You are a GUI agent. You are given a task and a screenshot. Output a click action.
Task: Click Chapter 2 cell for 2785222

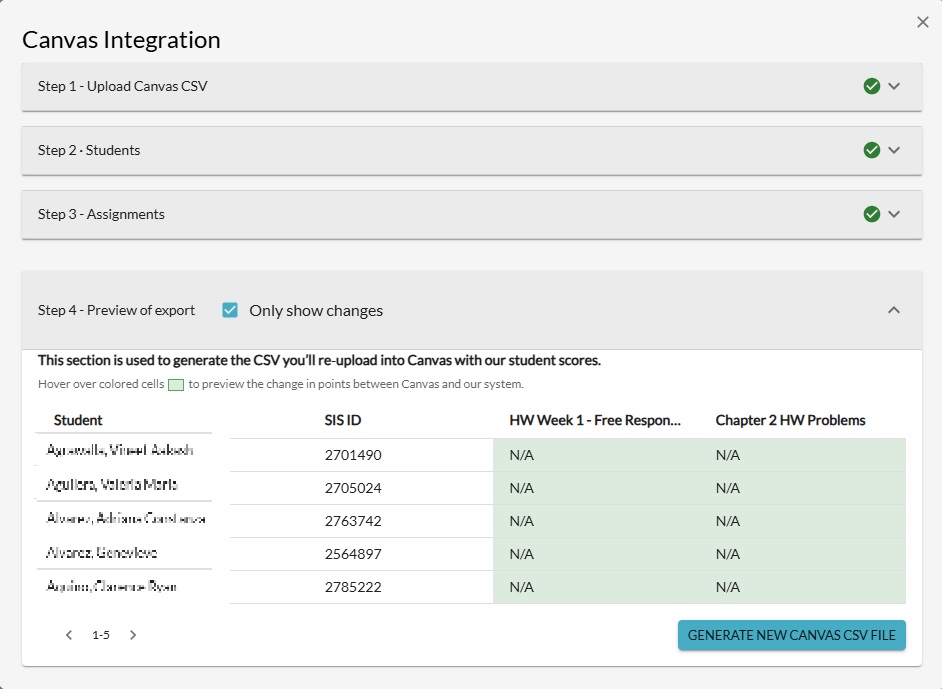pyautogui.click(x=803, y=587)
